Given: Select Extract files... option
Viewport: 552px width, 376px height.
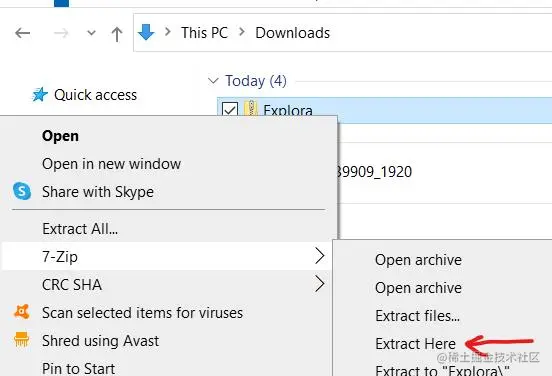Looking at the screenshot, I should coord(418,316).
